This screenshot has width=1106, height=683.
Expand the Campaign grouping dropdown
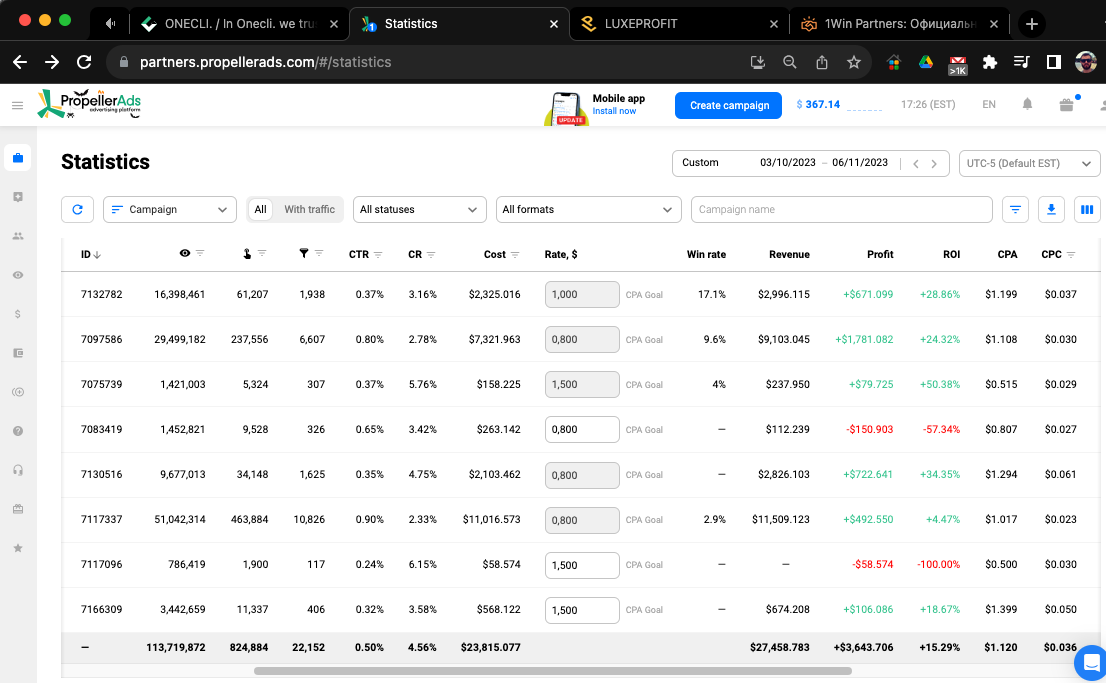pos(170,210)
